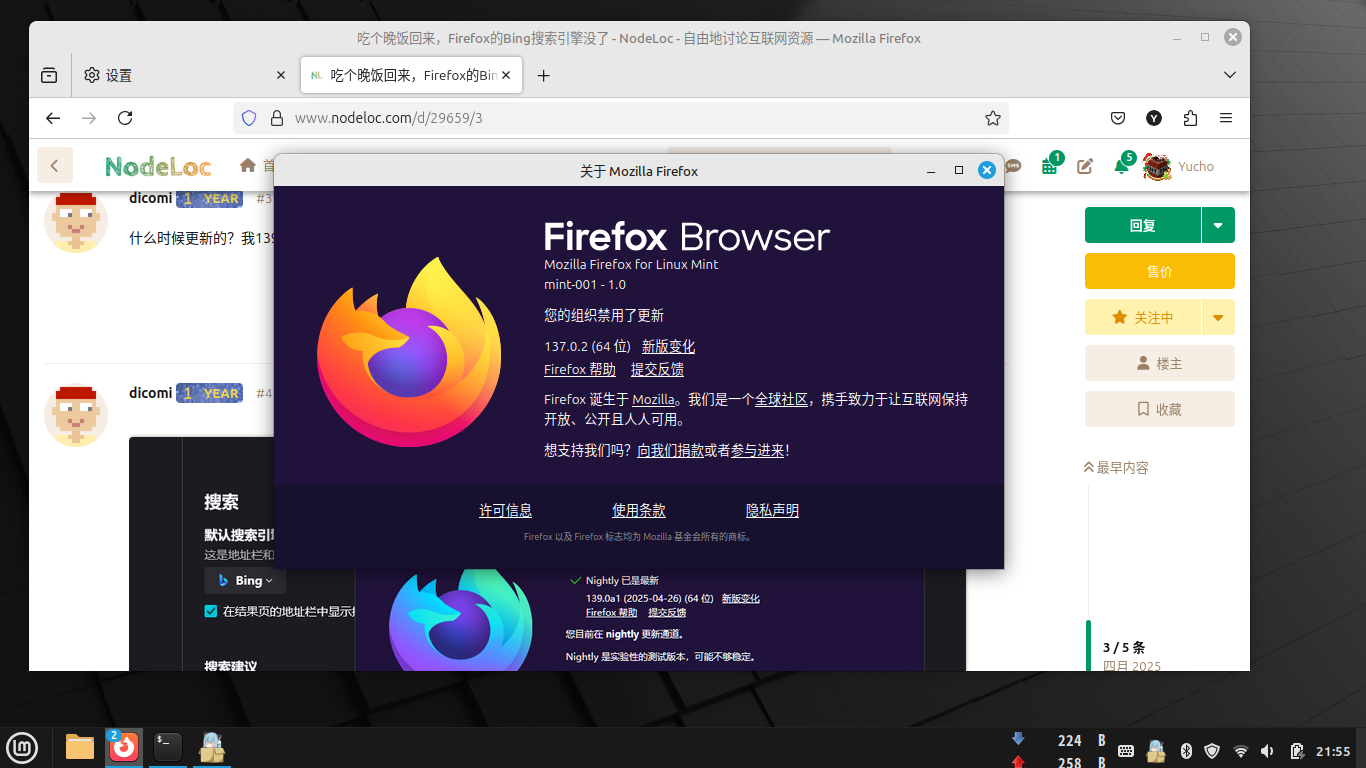Open Files folder icon in taskbar

tap(80, 746)
